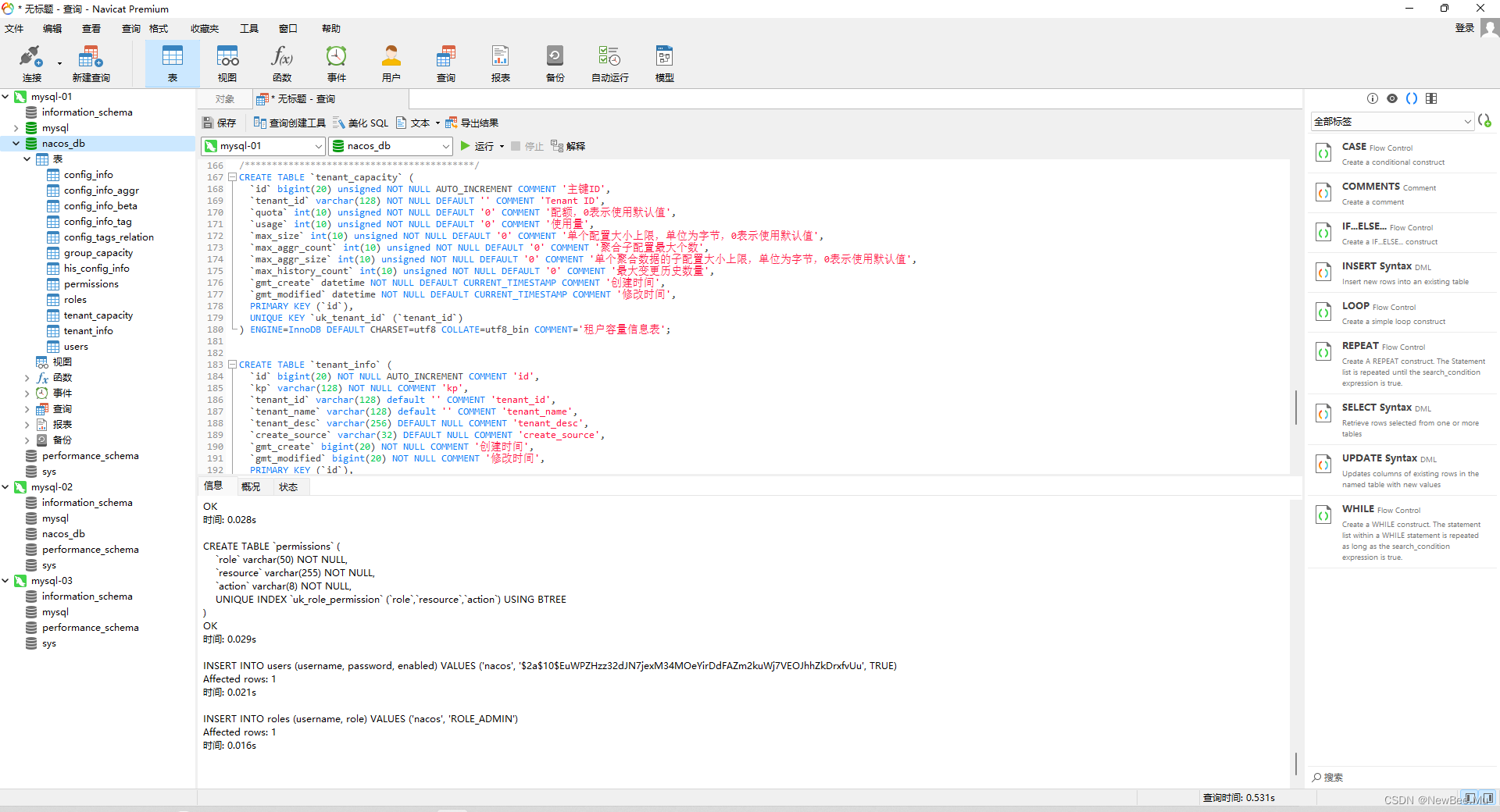Open the Event toolbar icon
1500x812 pixels.
337,64
